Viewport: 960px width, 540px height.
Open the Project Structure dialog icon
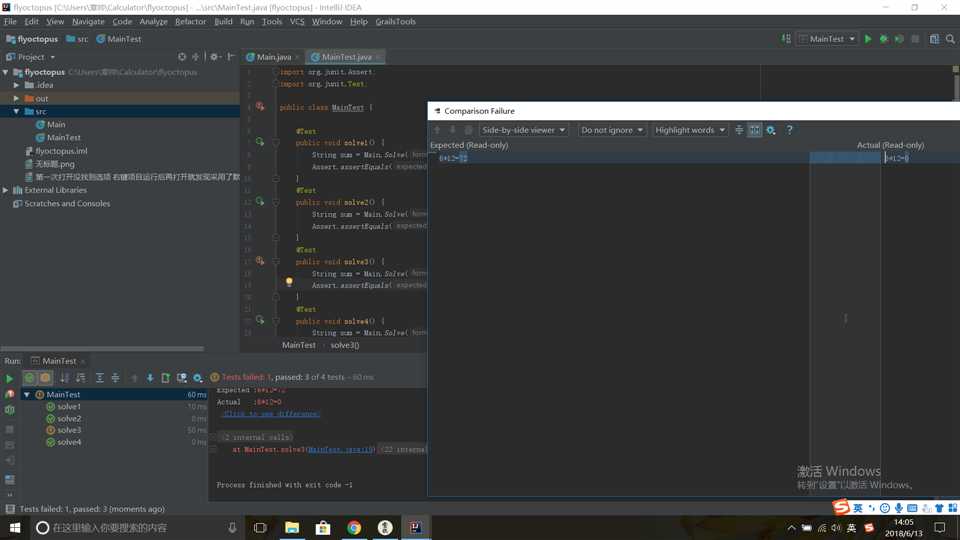tap(934, 39)
